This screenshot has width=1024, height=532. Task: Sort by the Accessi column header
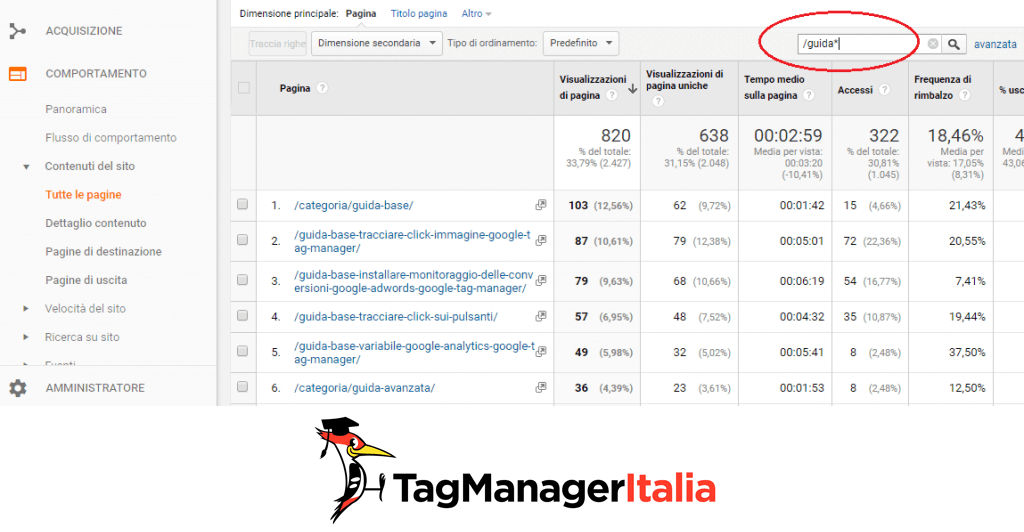(855, 90)
